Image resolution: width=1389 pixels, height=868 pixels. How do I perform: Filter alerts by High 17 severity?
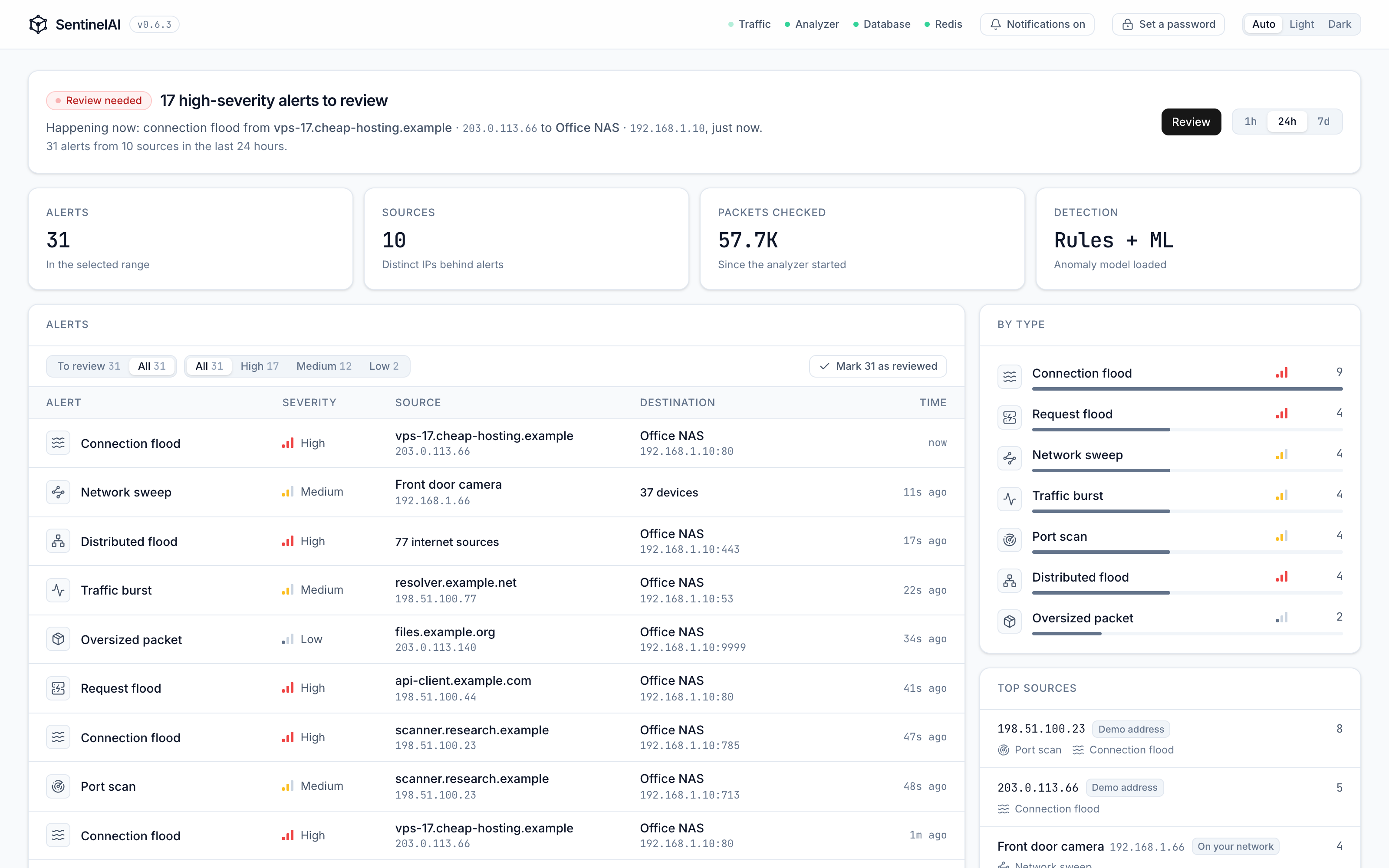[x=260, y=366]
